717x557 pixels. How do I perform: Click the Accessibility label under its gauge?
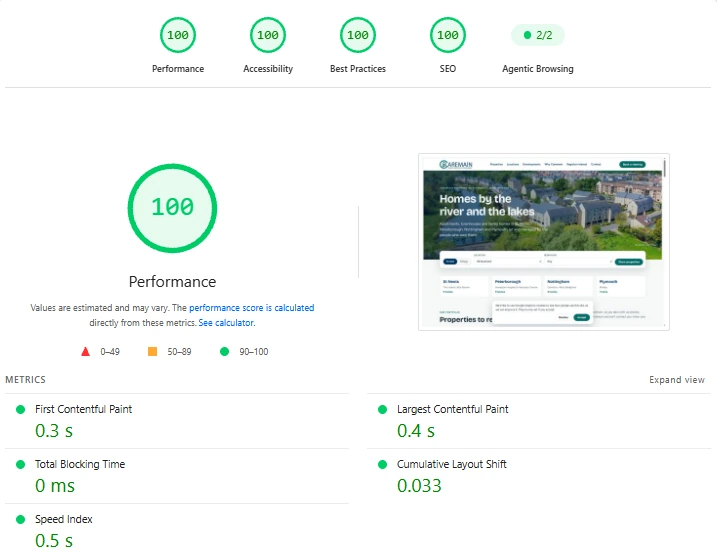click(x=268, y=69)
